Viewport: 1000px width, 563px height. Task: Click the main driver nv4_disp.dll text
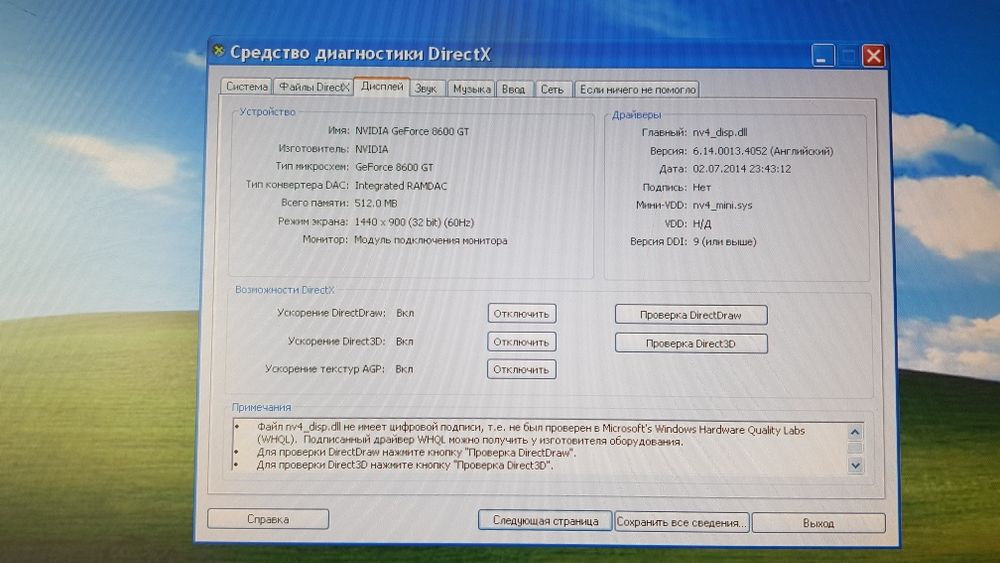click(x=720, y=133)
